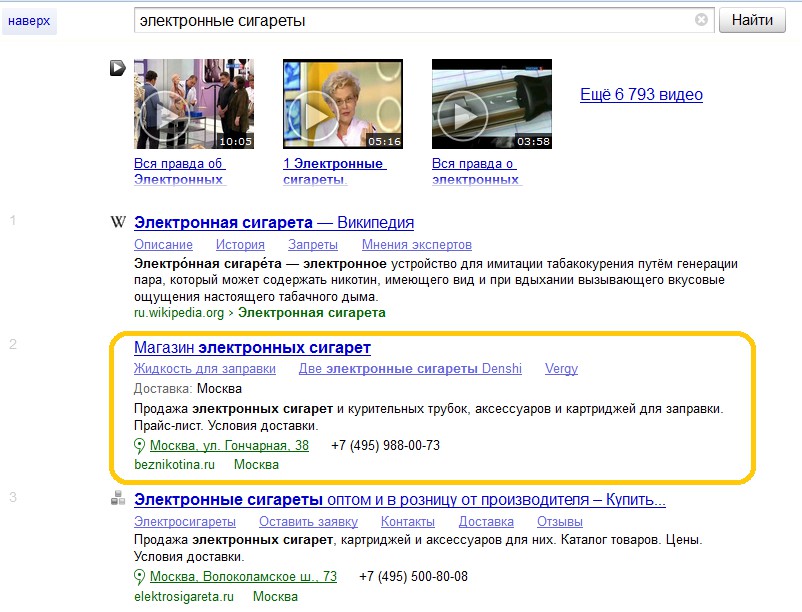Open the Электросигареты sitelink
This screenshot has height=612, width=802.
click(x=185, y=522)
